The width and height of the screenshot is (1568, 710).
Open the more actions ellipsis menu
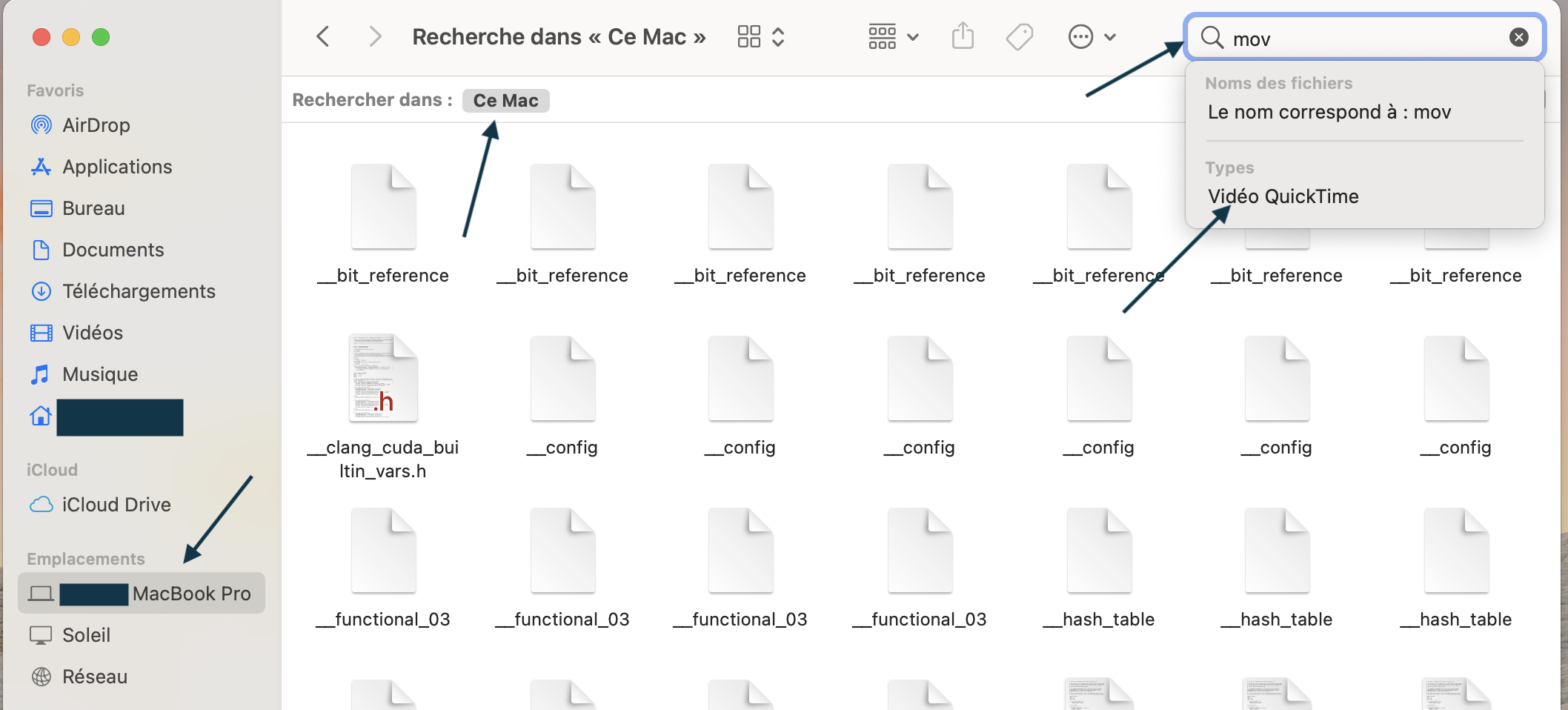click(x=1091, y=36)
